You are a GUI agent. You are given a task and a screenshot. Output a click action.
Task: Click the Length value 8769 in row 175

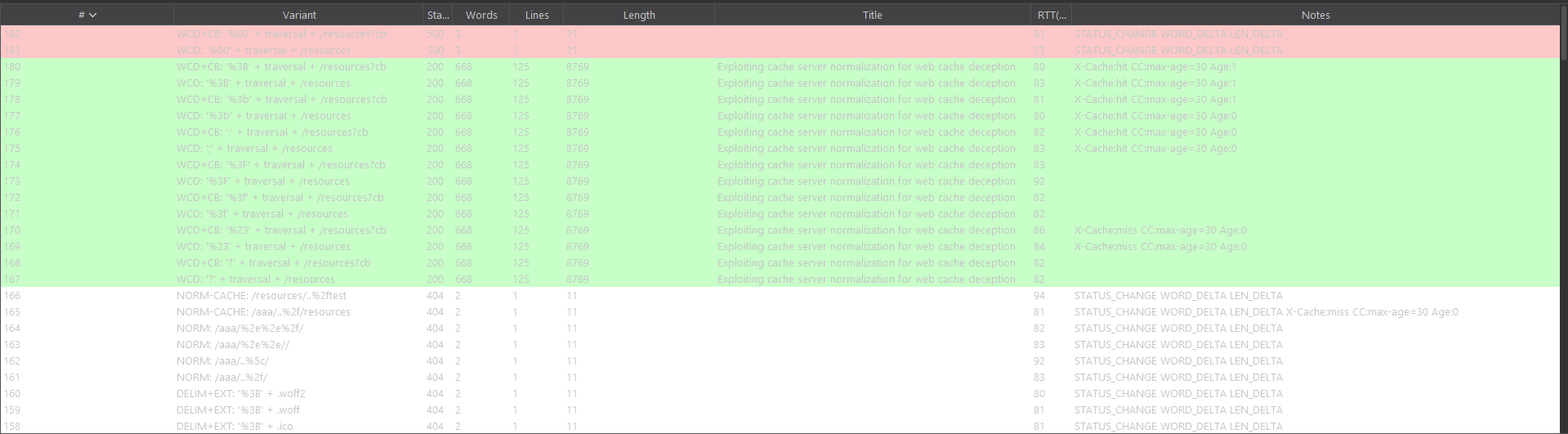pyautogui.click(x=577, y=149)
